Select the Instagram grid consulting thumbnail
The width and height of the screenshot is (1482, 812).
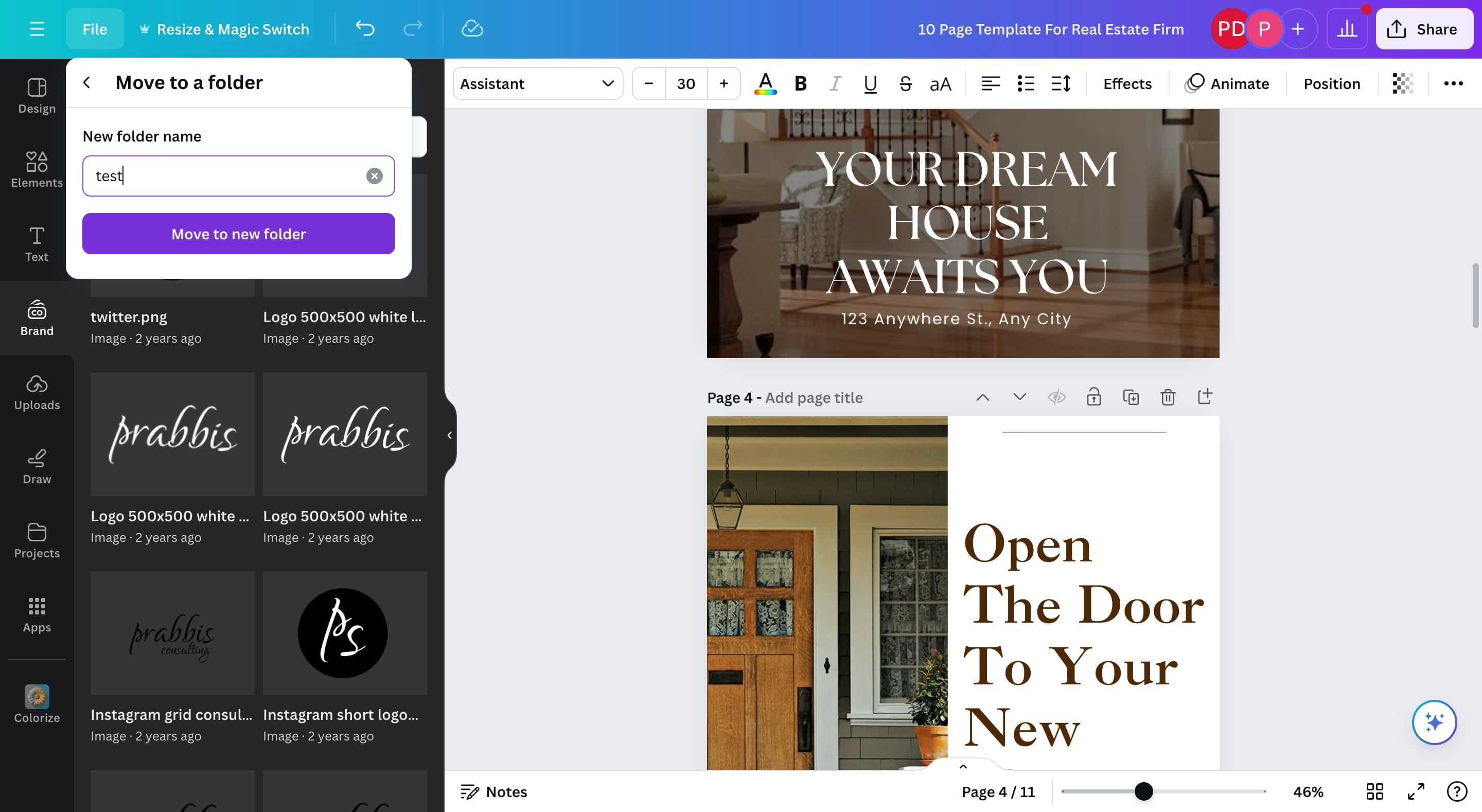pyautogui.click(x=172, y=633)
